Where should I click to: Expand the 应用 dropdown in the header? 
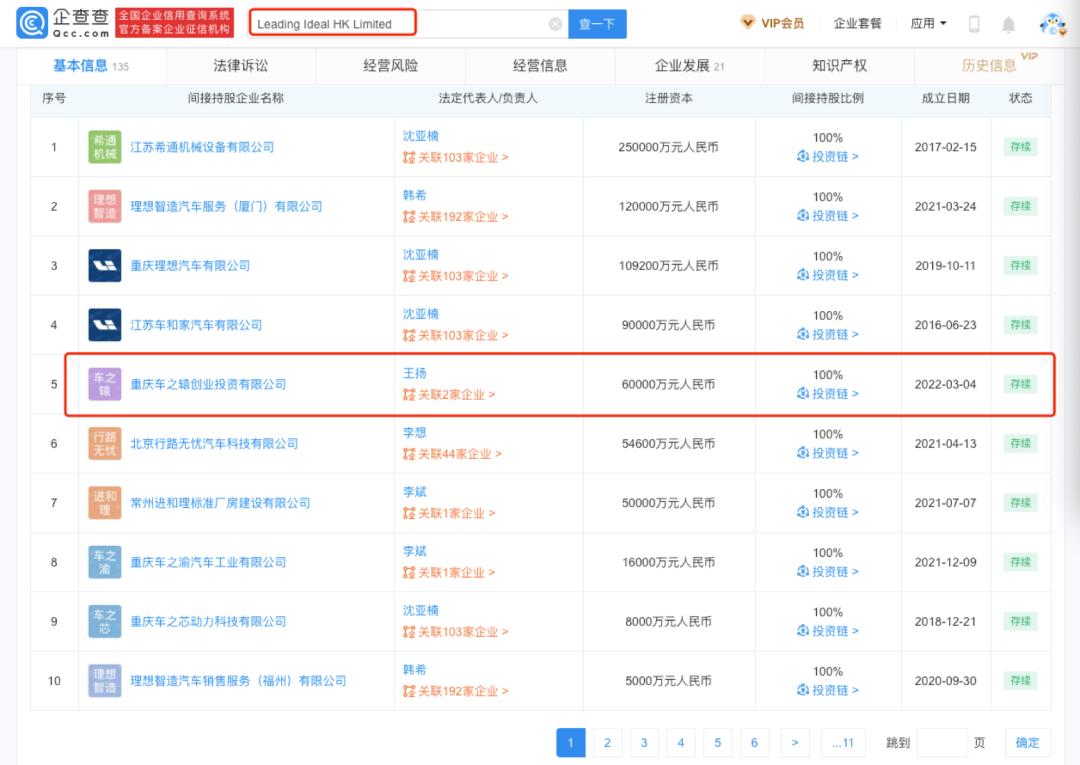[x=928, y=23]
